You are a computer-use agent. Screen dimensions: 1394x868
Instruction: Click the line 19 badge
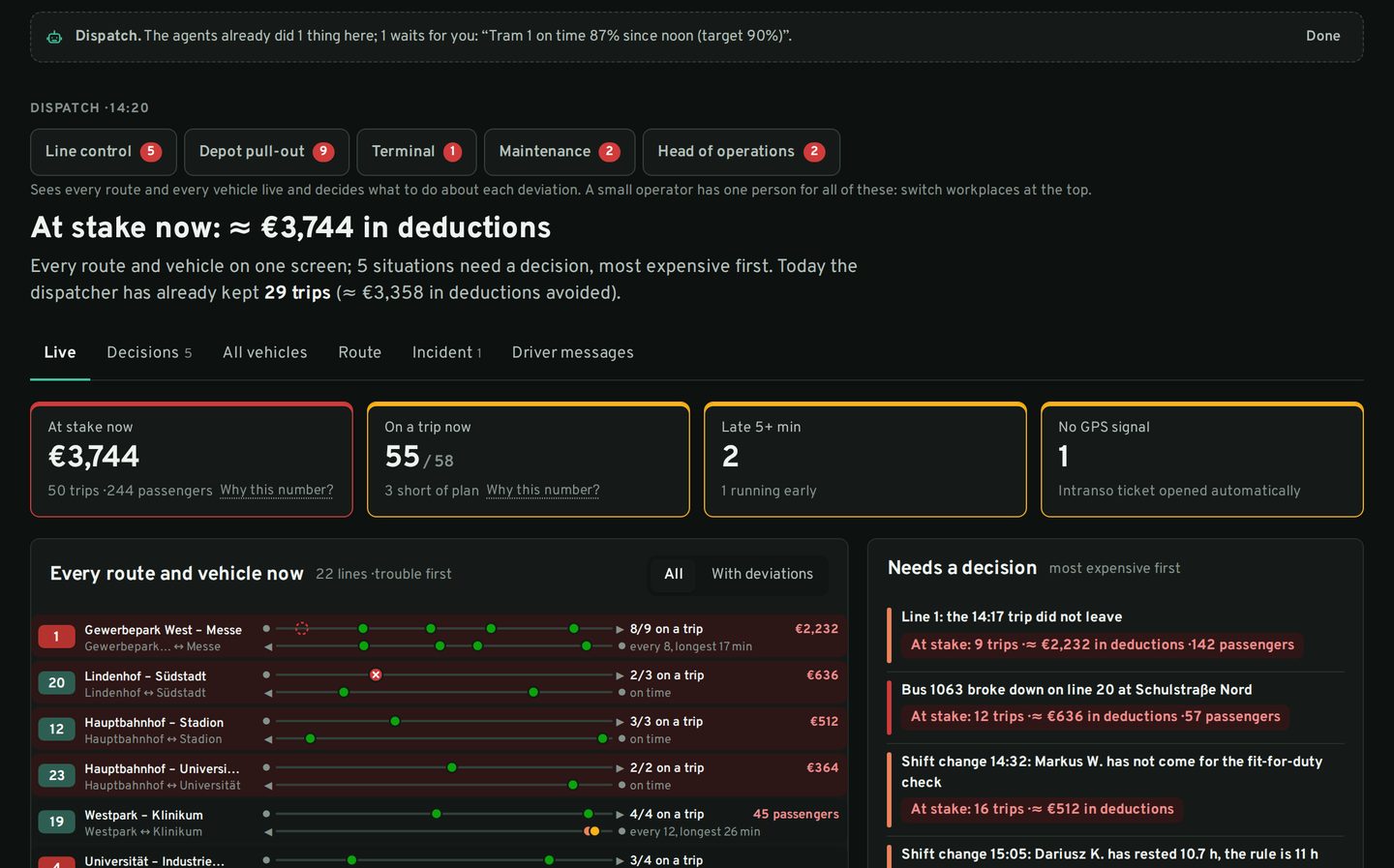point(56,823)
